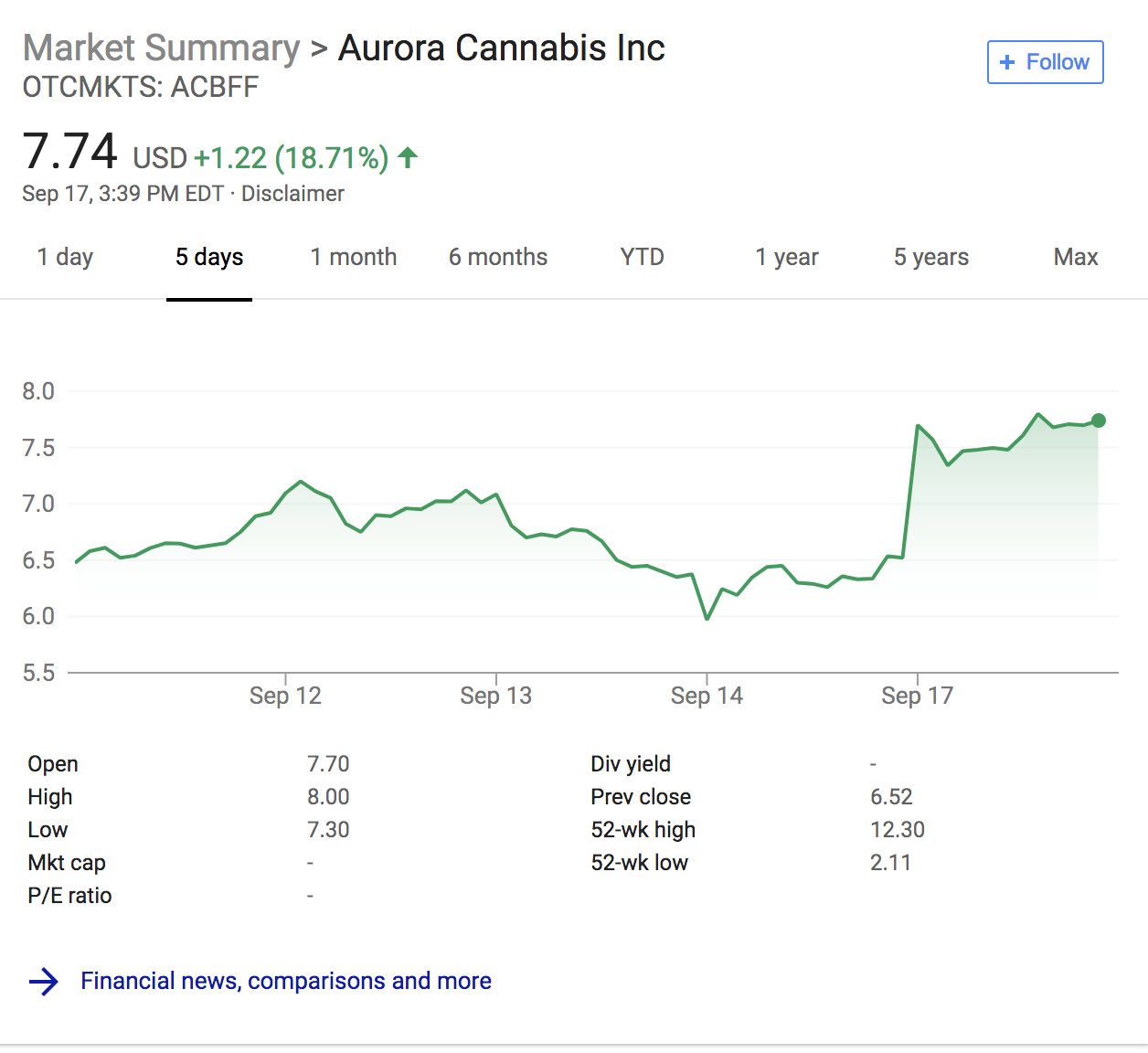Image resolution: width=1148 pixels, height=1053 pixels.
Task: Click the Sep 14 axis marker
Action: [707, 696]
